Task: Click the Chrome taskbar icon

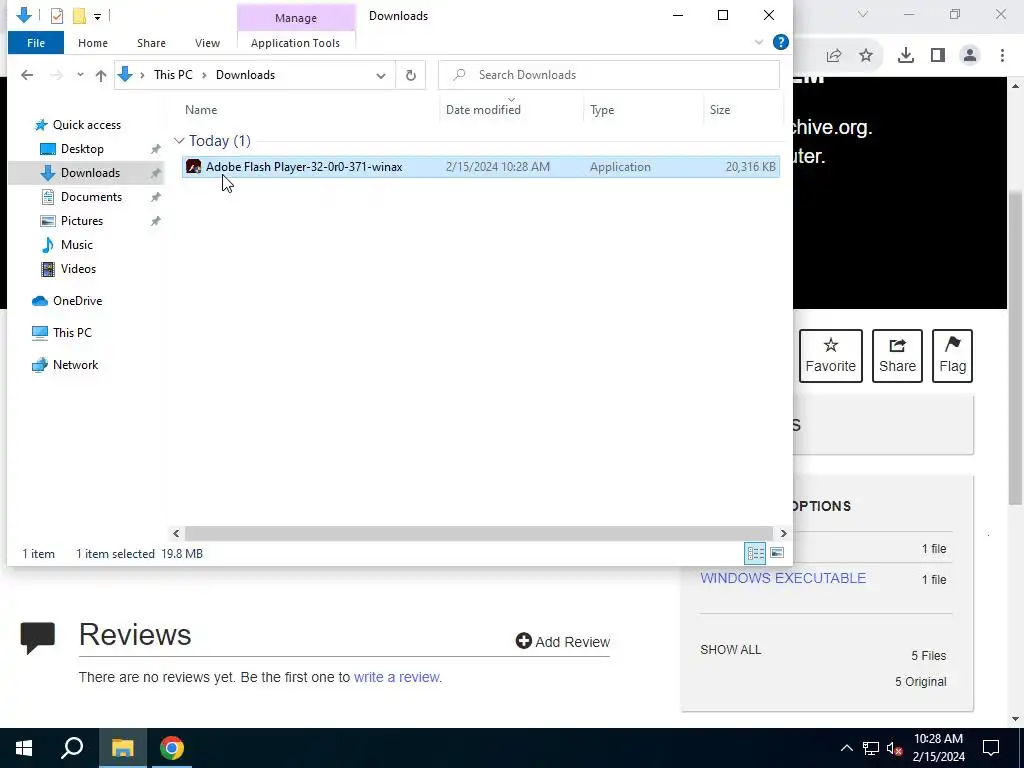Action: tap(172, 748)
